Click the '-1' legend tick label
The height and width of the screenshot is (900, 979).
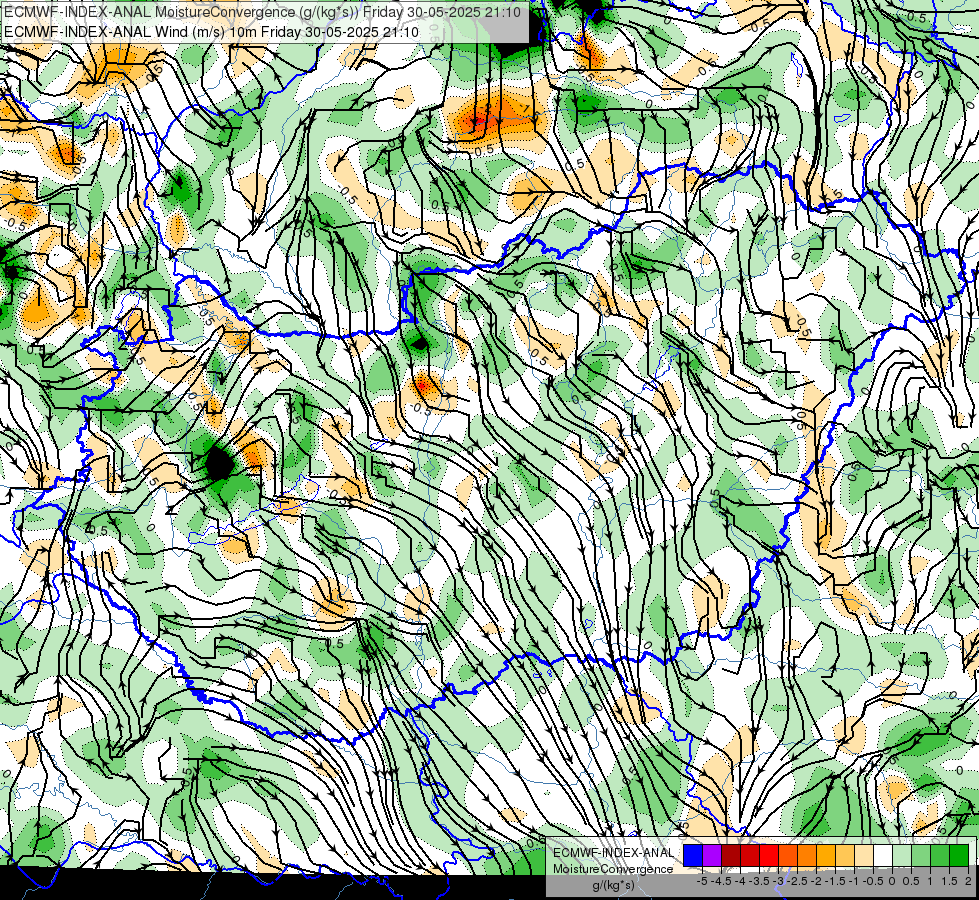854,881
